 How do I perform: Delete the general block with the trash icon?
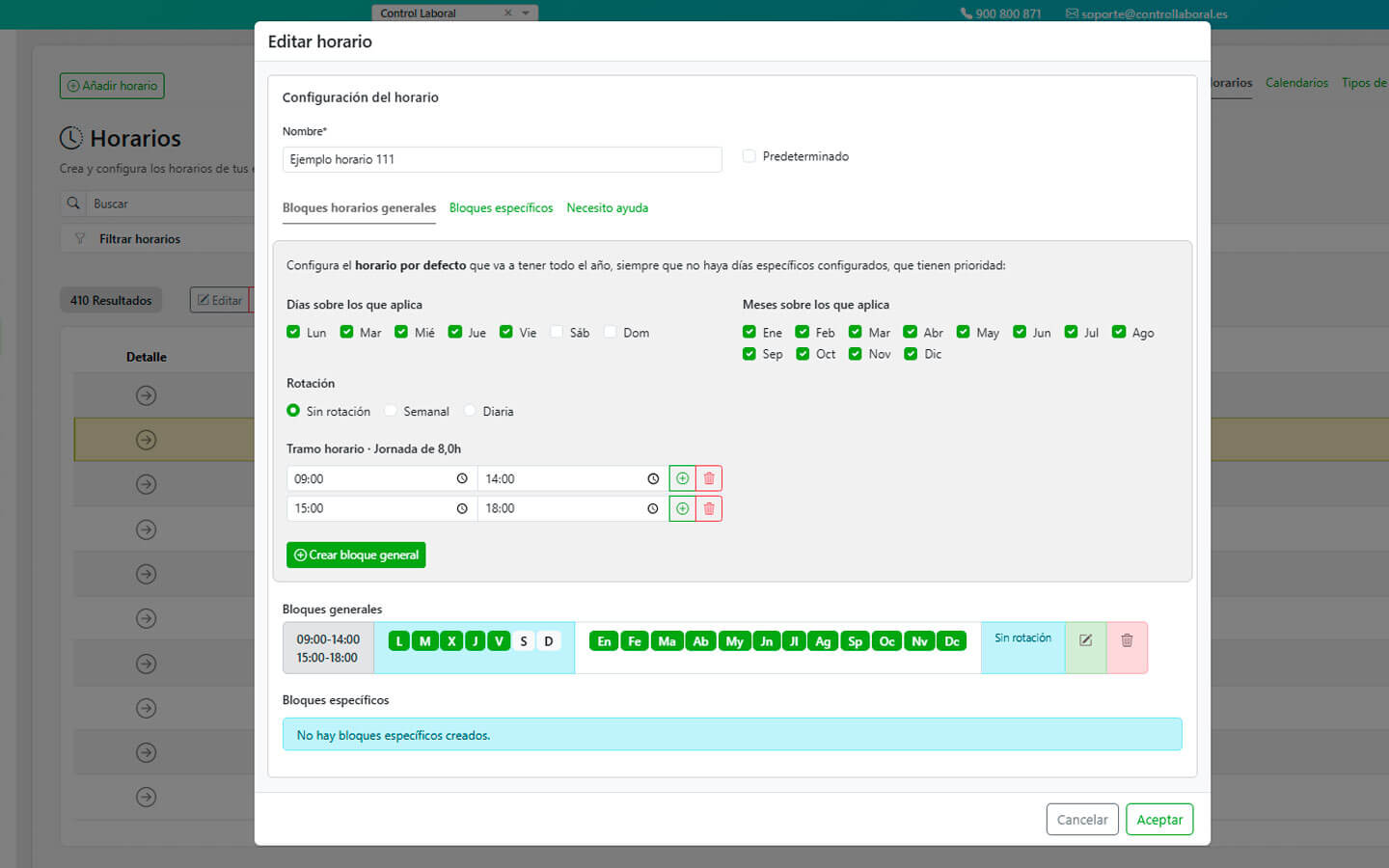(1127, 640)
